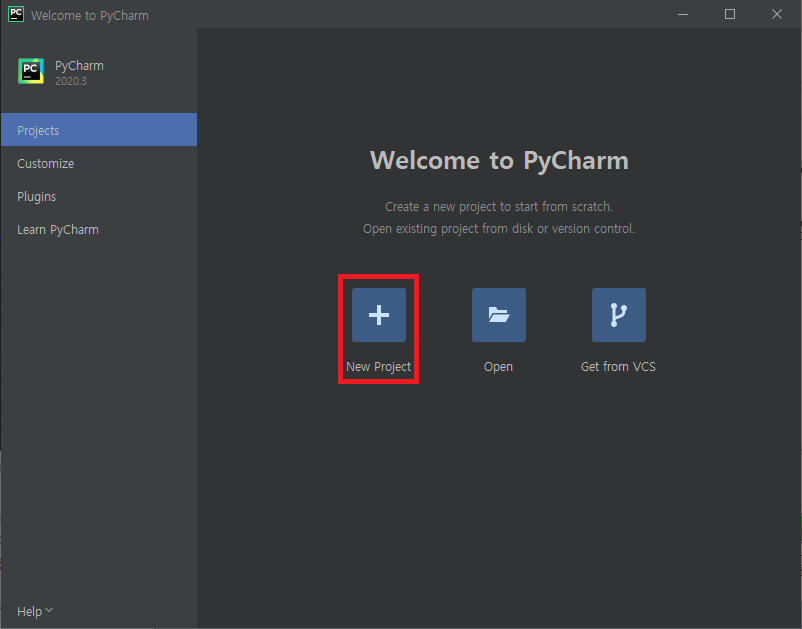Image resolution: width=802 pixels, height=629 pixels.
Task: Click the Get from VCS label
Action: (x=618, y=367)
